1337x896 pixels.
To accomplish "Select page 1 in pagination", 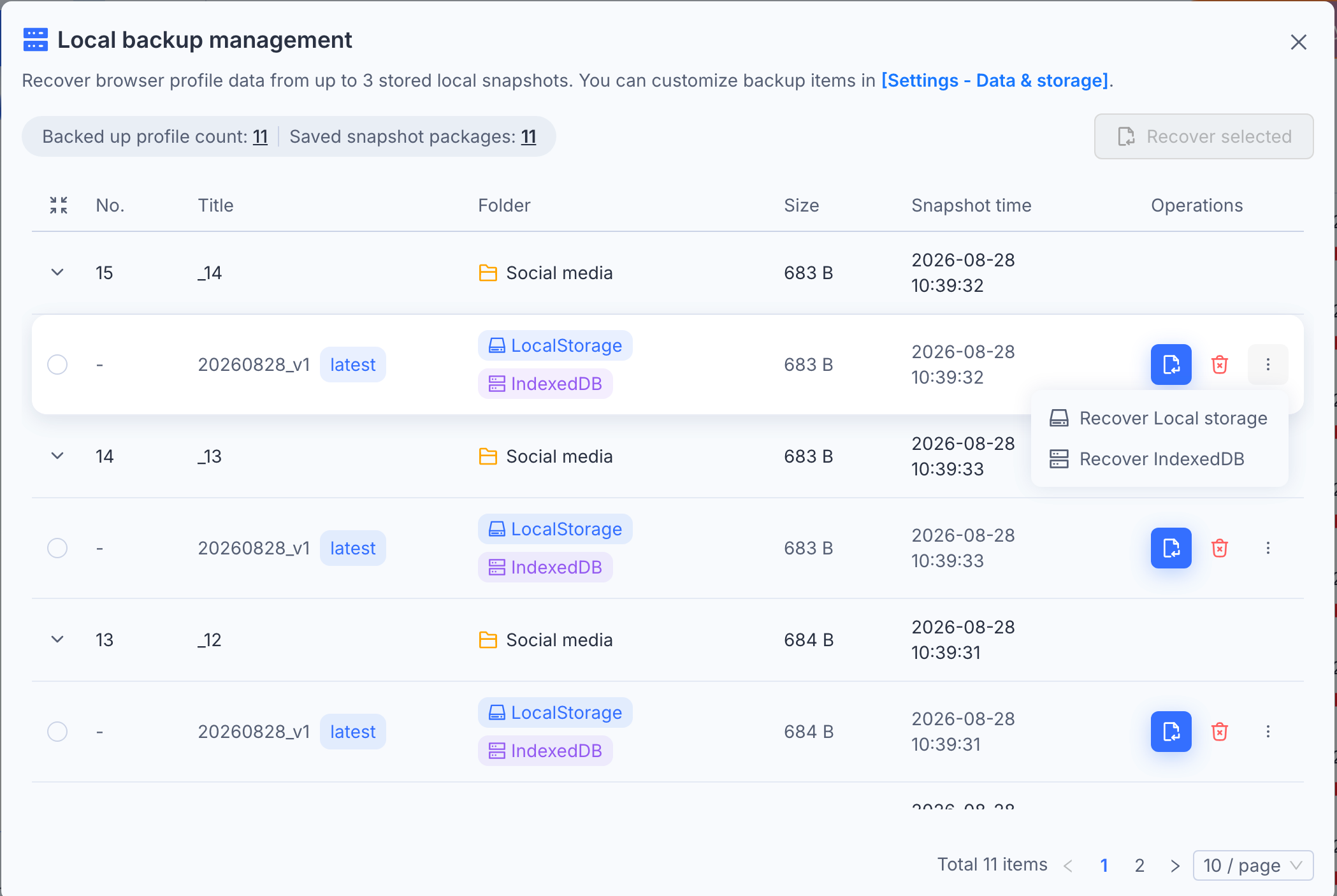I will pyautogui.click(x=1104, y=865).
